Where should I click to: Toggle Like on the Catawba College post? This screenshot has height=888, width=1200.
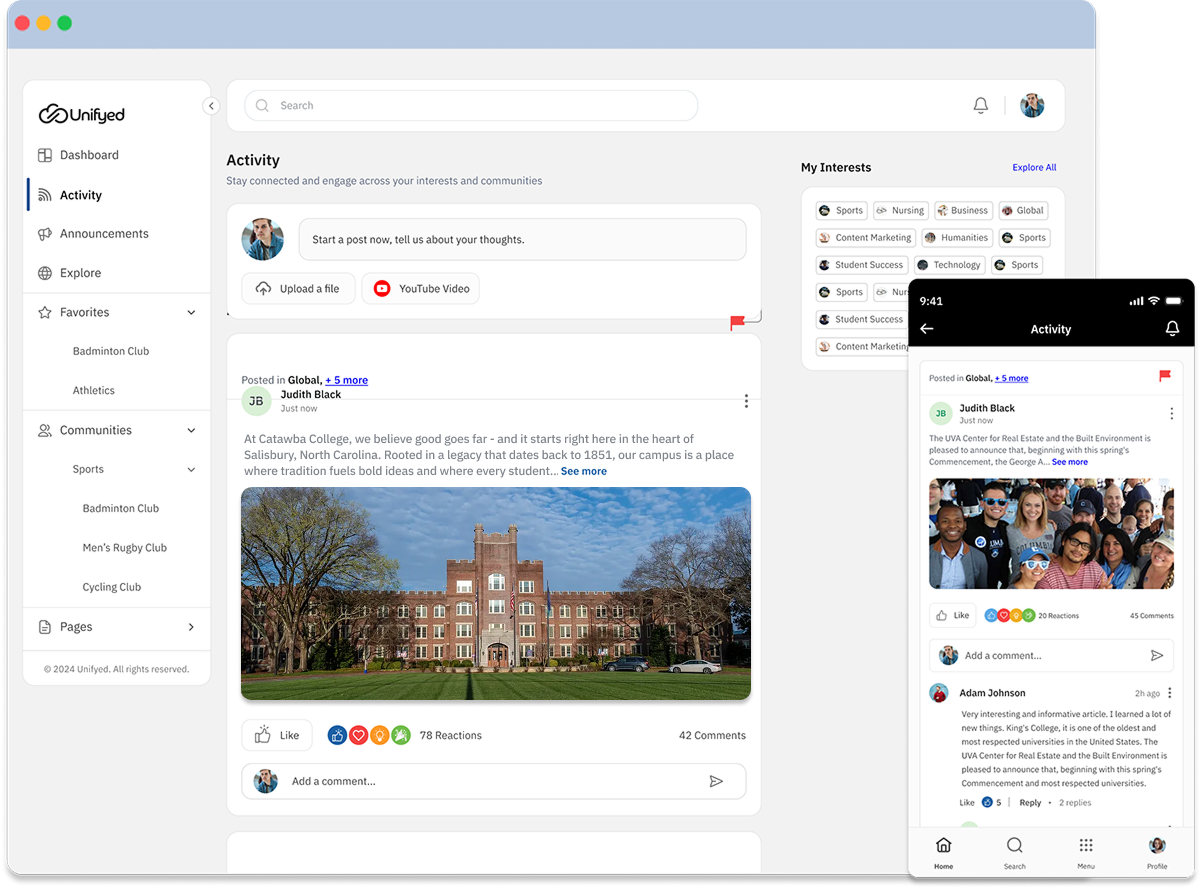276,735
